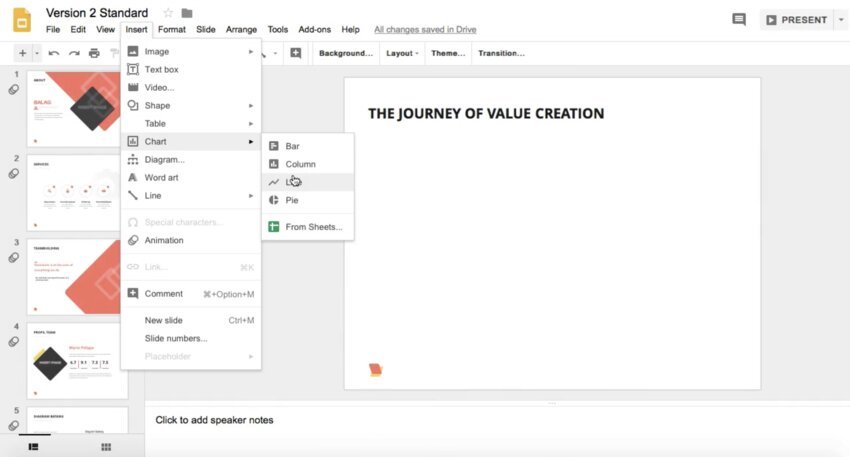This screenshot has height=457, width=850.
Task: Choose Bar chart option
Action: point(292,146)
